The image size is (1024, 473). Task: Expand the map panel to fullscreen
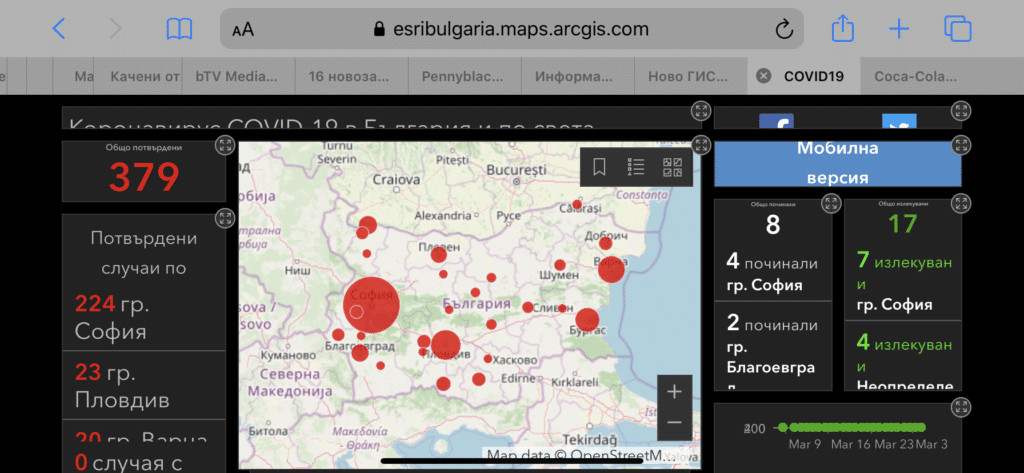point(700,145)
